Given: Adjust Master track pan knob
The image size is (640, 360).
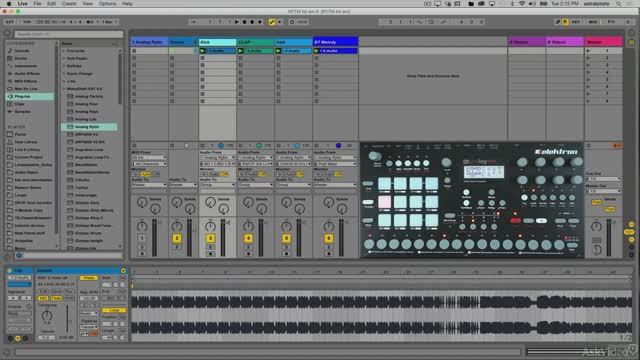Looking at the screenshot, I should [x=596, y=226].
